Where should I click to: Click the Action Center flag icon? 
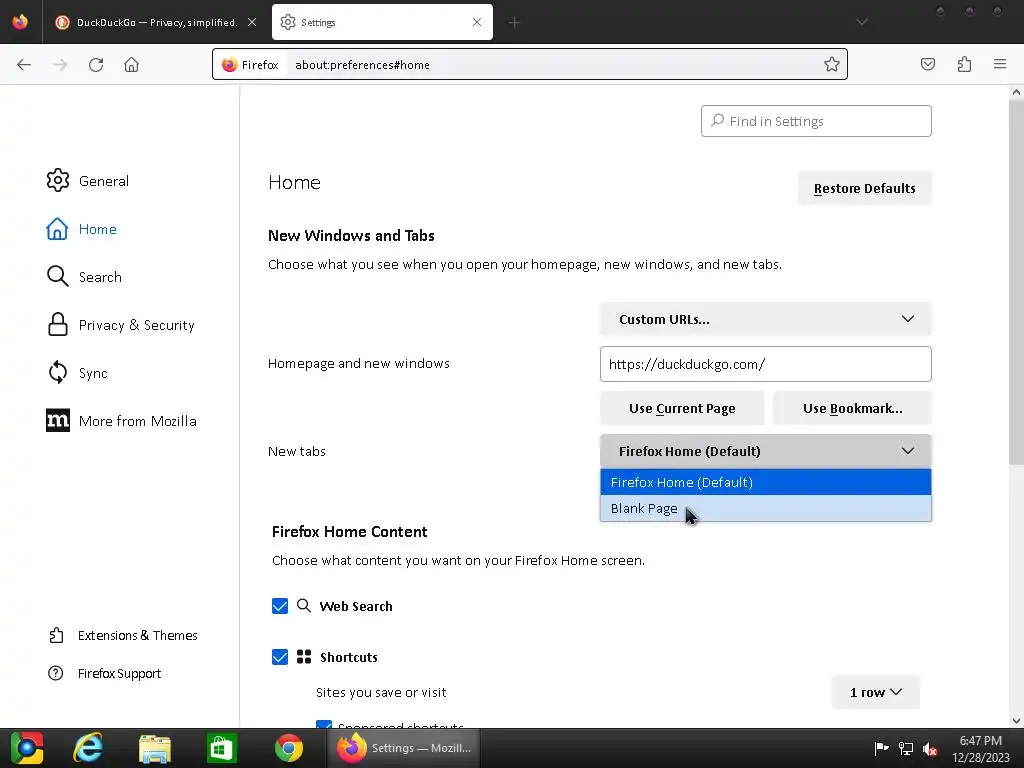(x=881, y=748)
